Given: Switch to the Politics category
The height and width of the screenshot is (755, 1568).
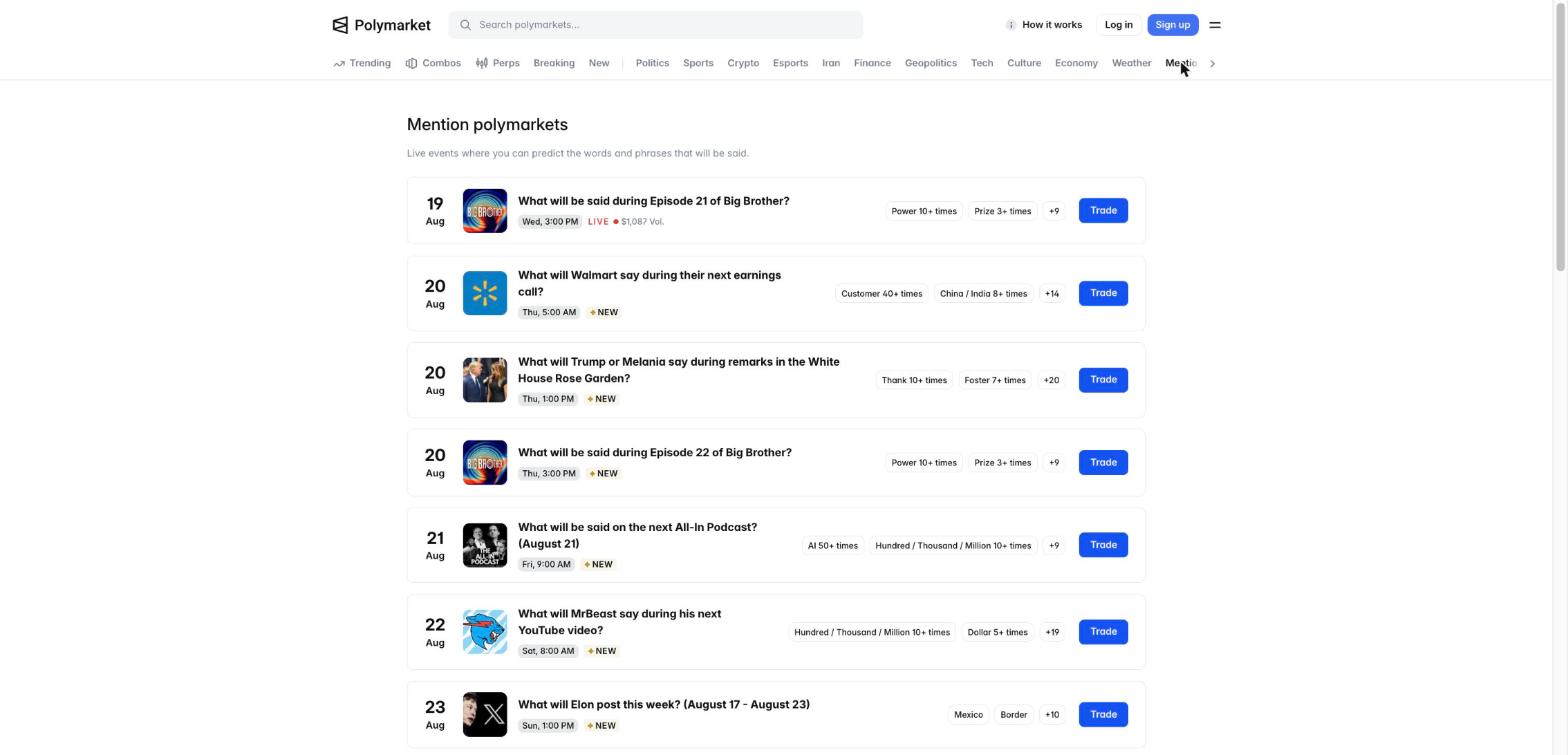Looking at the screenshot, I should [x=652, y=63].
